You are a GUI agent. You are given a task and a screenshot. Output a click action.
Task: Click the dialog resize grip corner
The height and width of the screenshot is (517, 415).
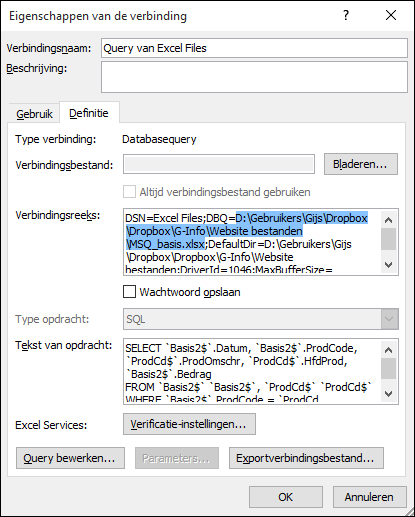tap(409, 511)
